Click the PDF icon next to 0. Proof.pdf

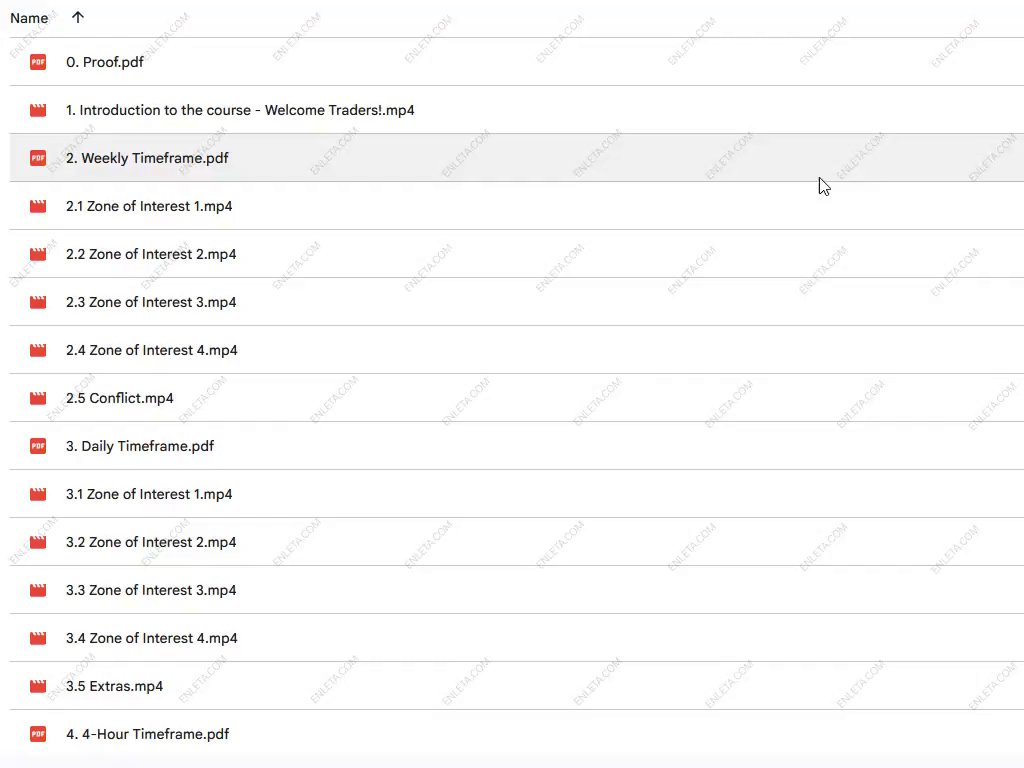[x=38, y=62]
